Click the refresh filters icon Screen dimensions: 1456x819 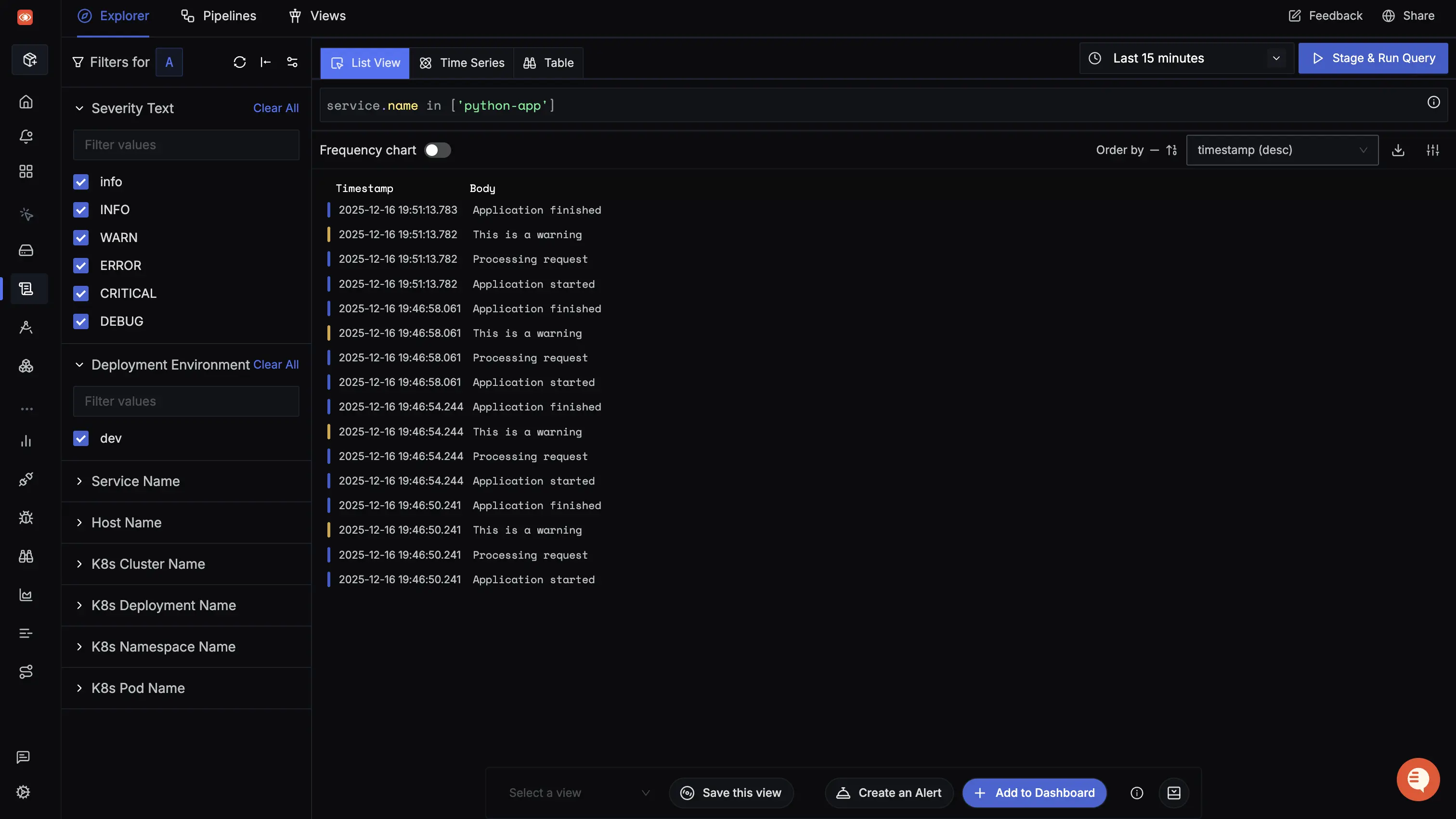pos(240,62)
